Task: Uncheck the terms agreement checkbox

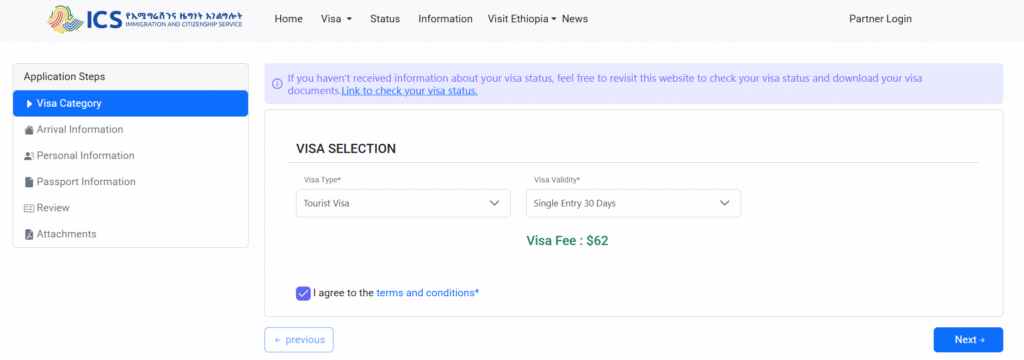Action: 303,293
